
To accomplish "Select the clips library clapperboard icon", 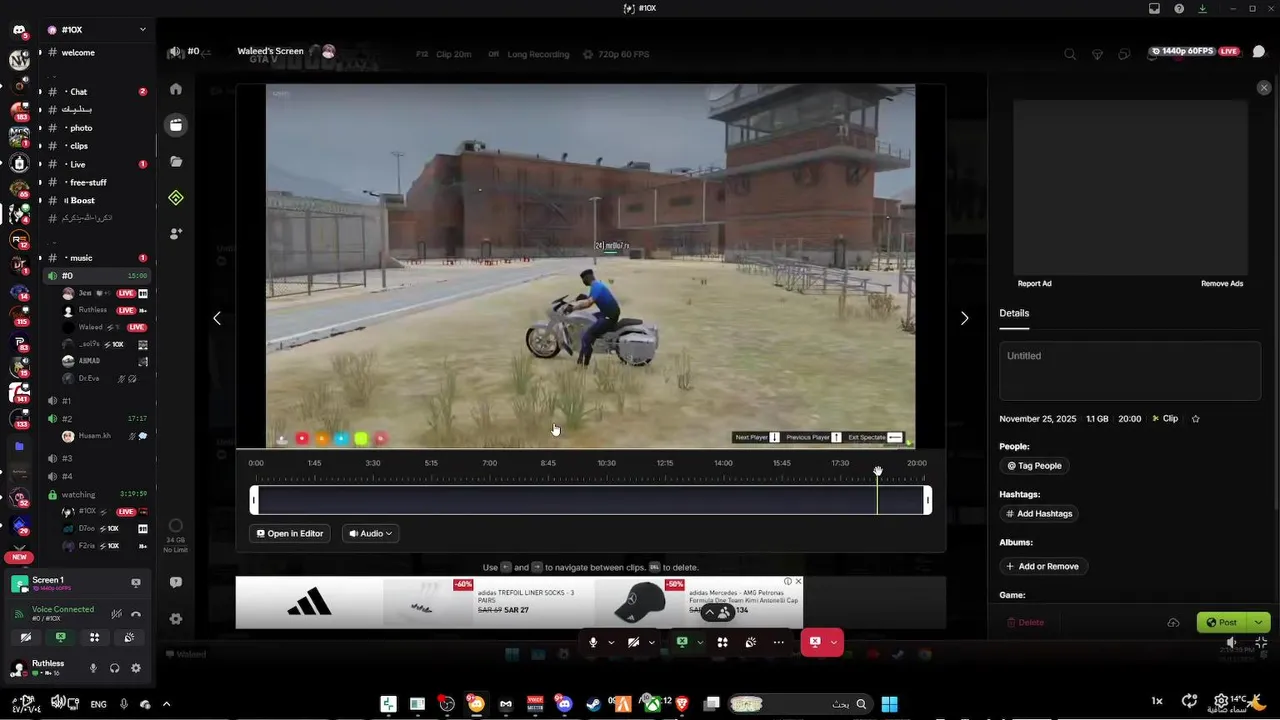I will pyautogui.click(x=176, y=125).
